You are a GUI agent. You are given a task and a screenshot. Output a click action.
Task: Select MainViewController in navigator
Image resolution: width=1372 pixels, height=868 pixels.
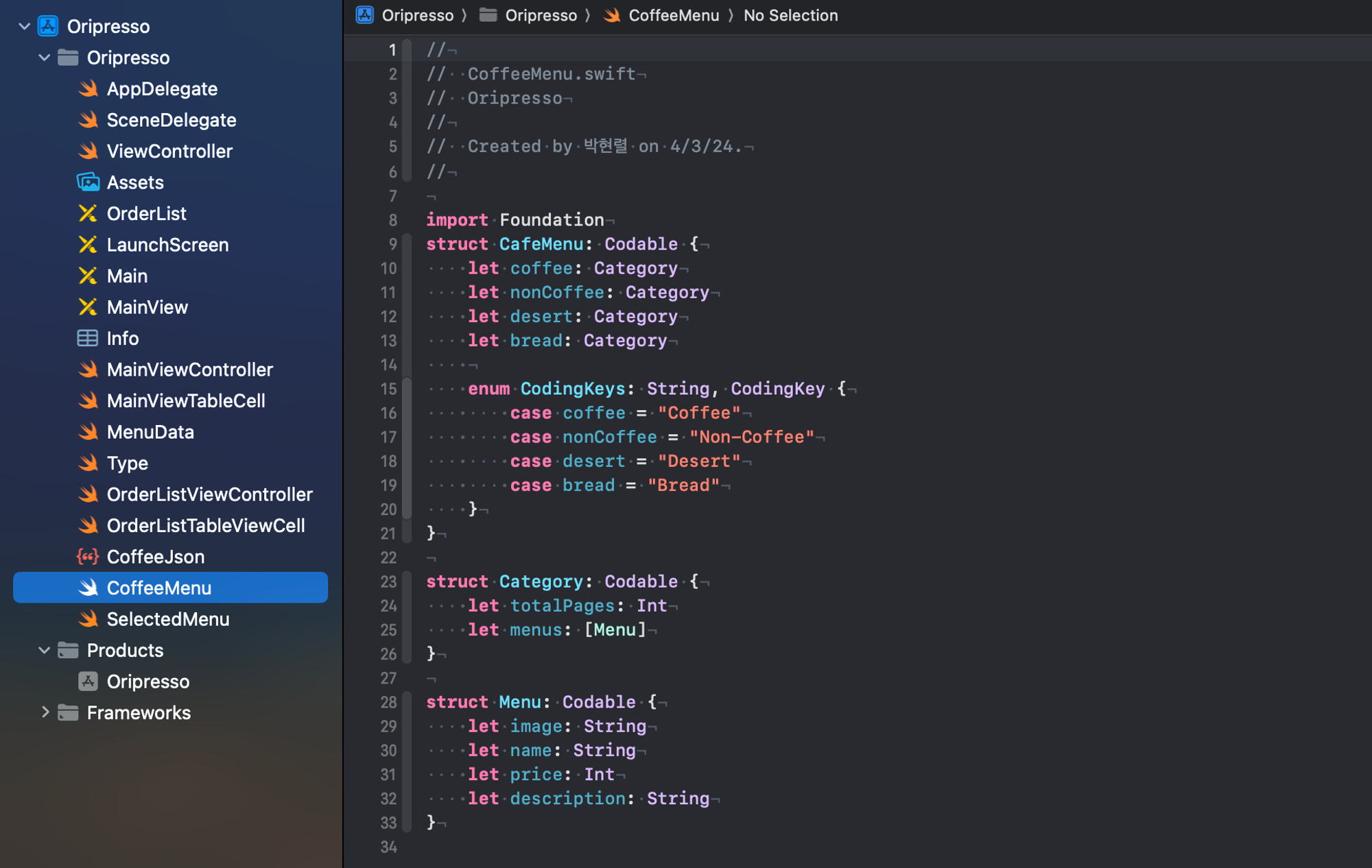pyautogui.click(x=189, y=370)
